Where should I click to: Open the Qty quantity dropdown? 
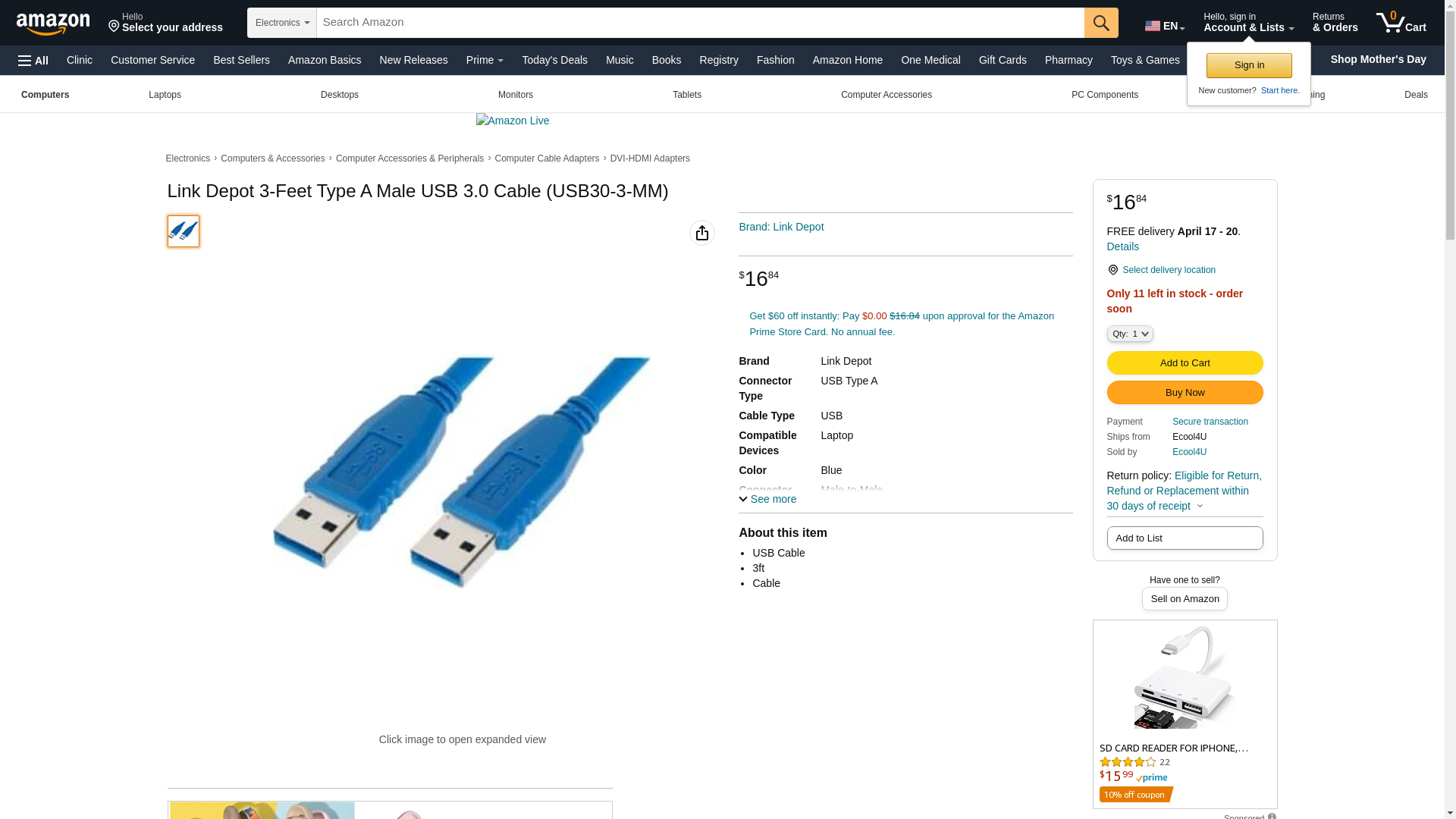coord(1130,334)
